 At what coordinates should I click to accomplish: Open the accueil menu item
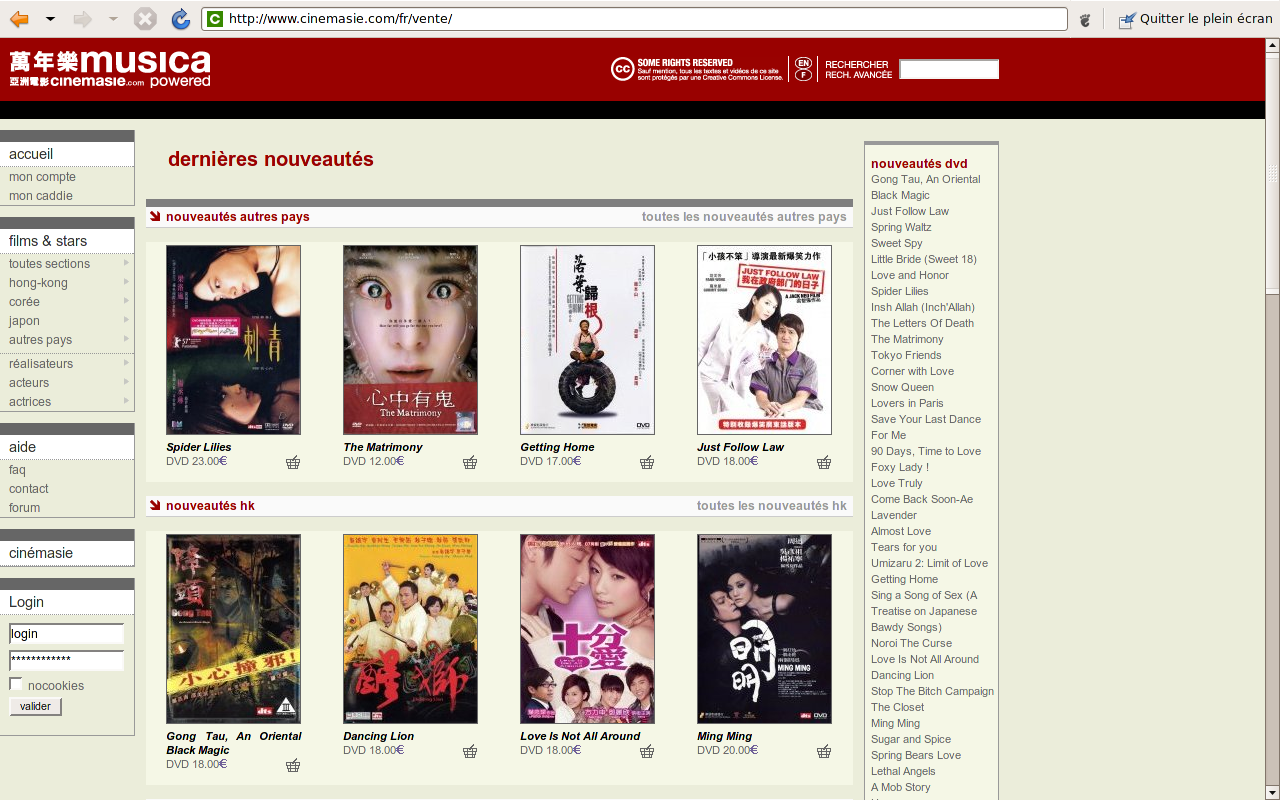(x=31, y=154)
